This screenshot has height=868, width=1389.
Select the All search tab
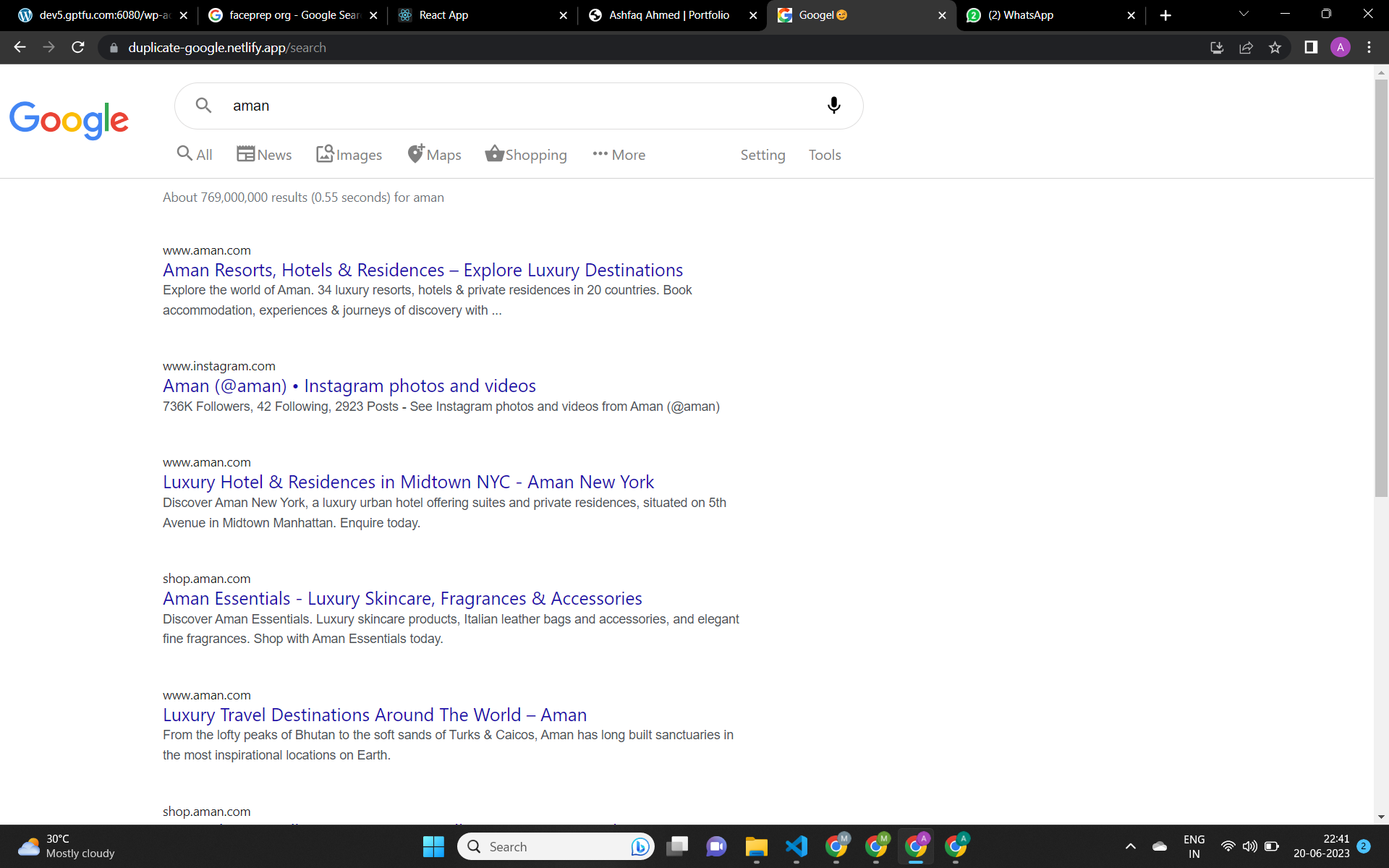point(195,154)
